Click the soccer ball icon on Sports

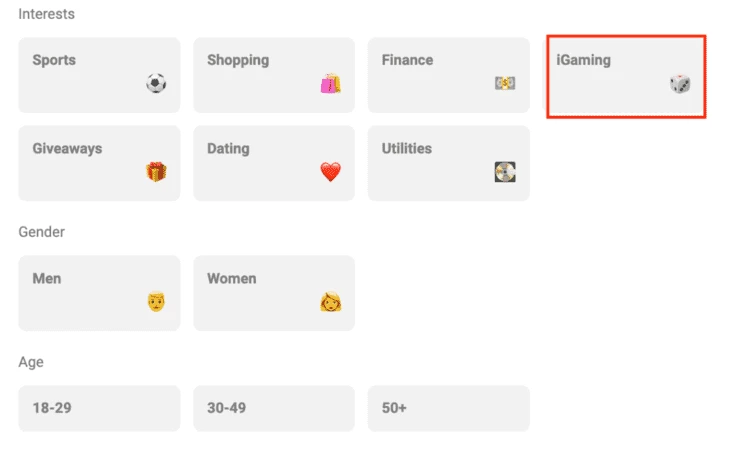click(156, 83)
